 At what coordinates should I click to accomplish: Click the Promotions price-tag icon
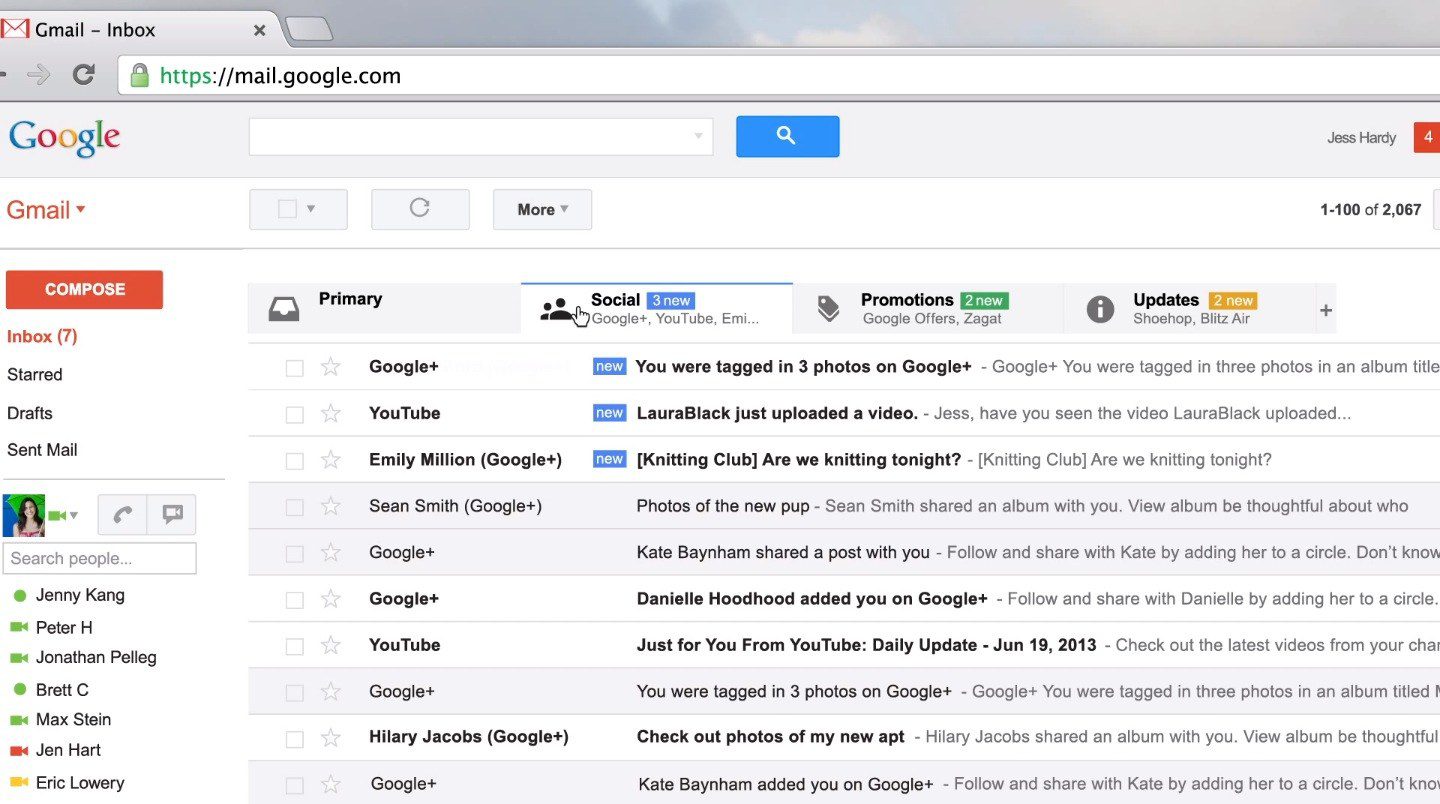pyautogui.click(x=827, y=308)
